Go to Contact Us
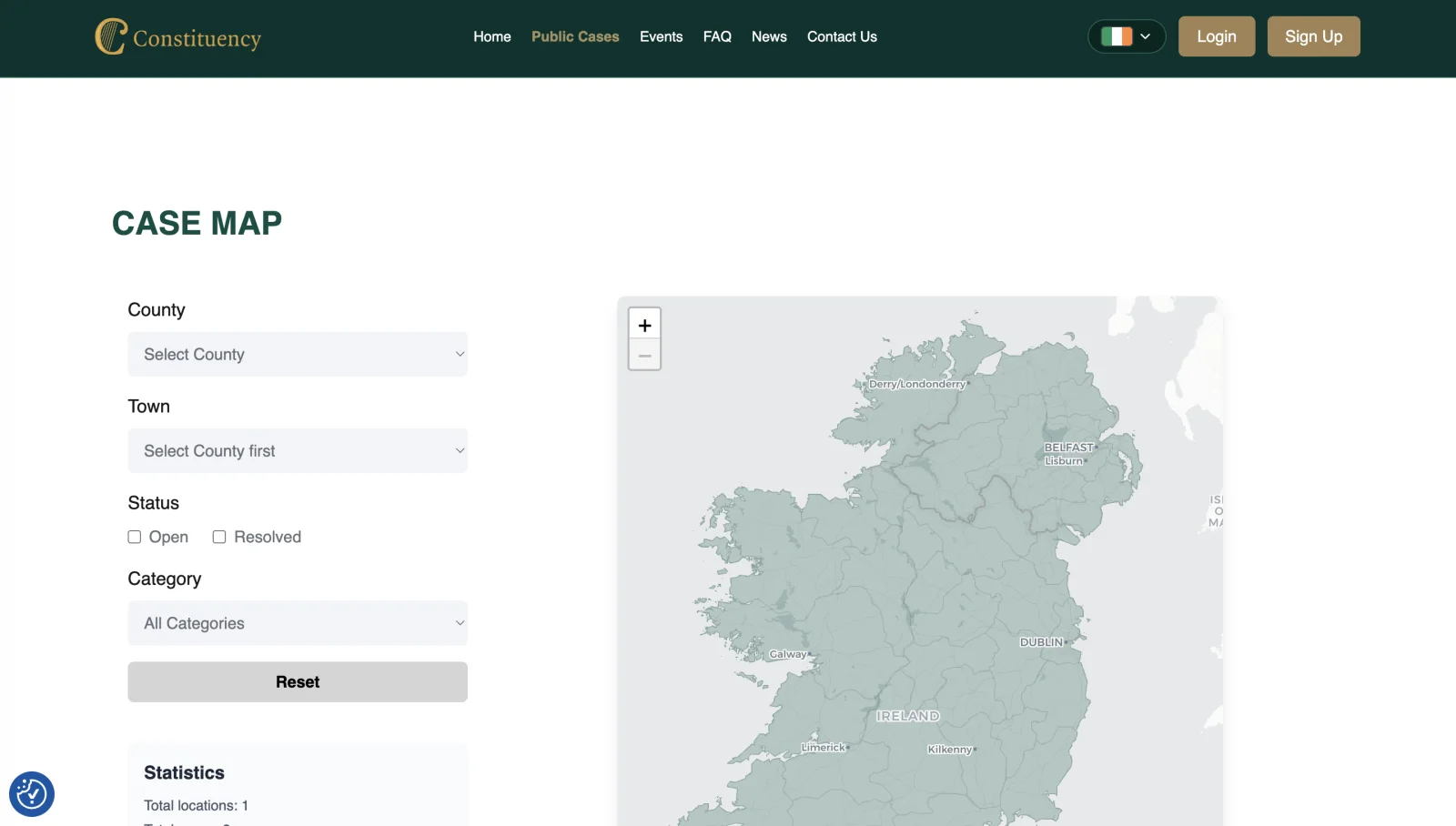 pos(842,36)
